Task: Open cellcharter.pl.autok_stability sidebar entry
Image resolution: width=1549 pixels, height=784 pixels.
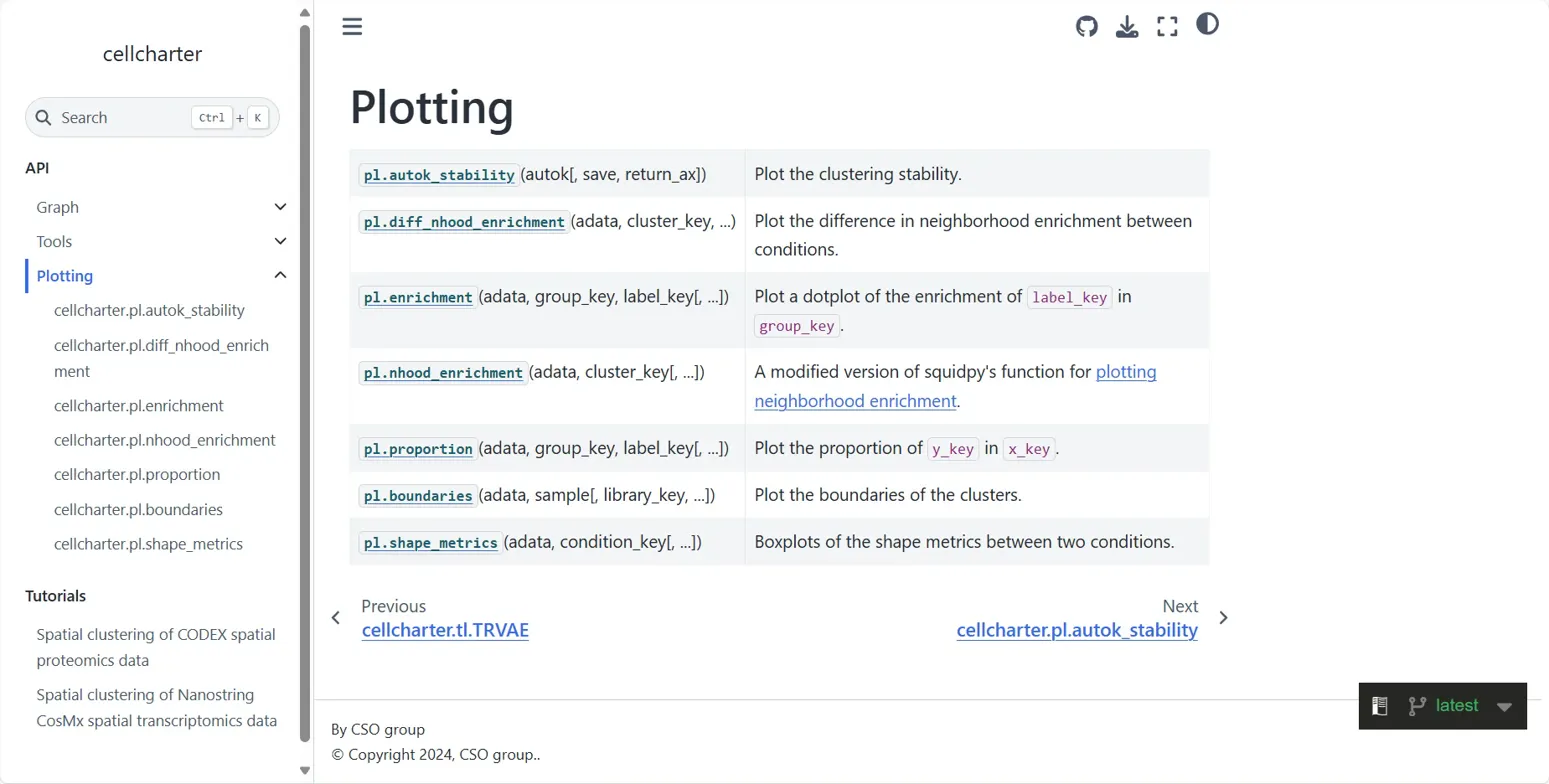Action: click(149, 310)
